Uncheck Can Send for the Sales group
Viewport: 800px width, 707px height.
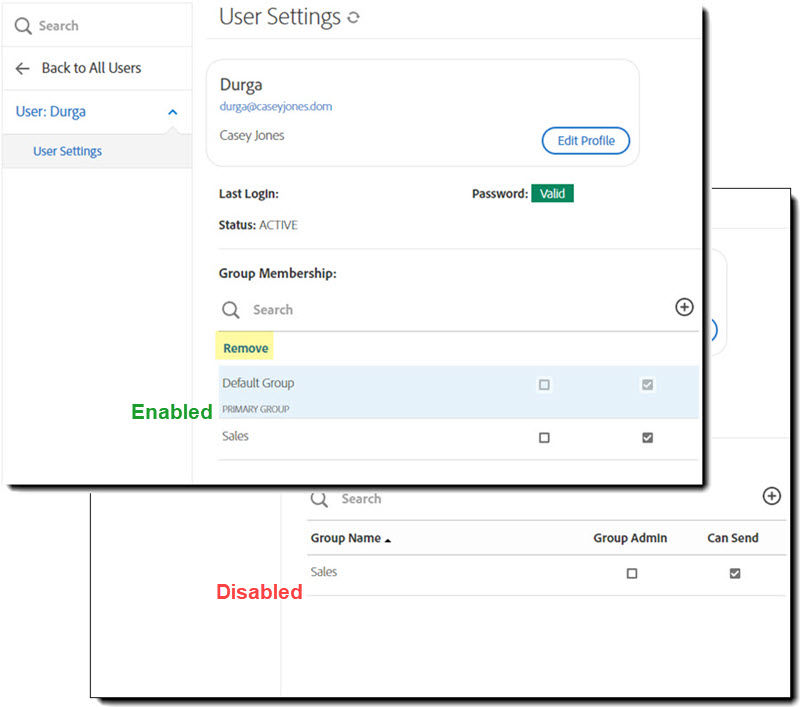[x=647, y=437]
